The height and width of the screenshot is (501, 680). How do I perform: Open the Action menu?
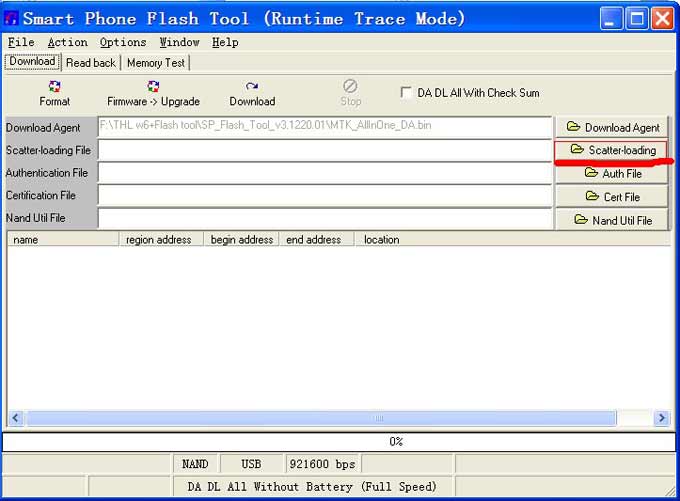pyautogui.click(x=68, y=42)
